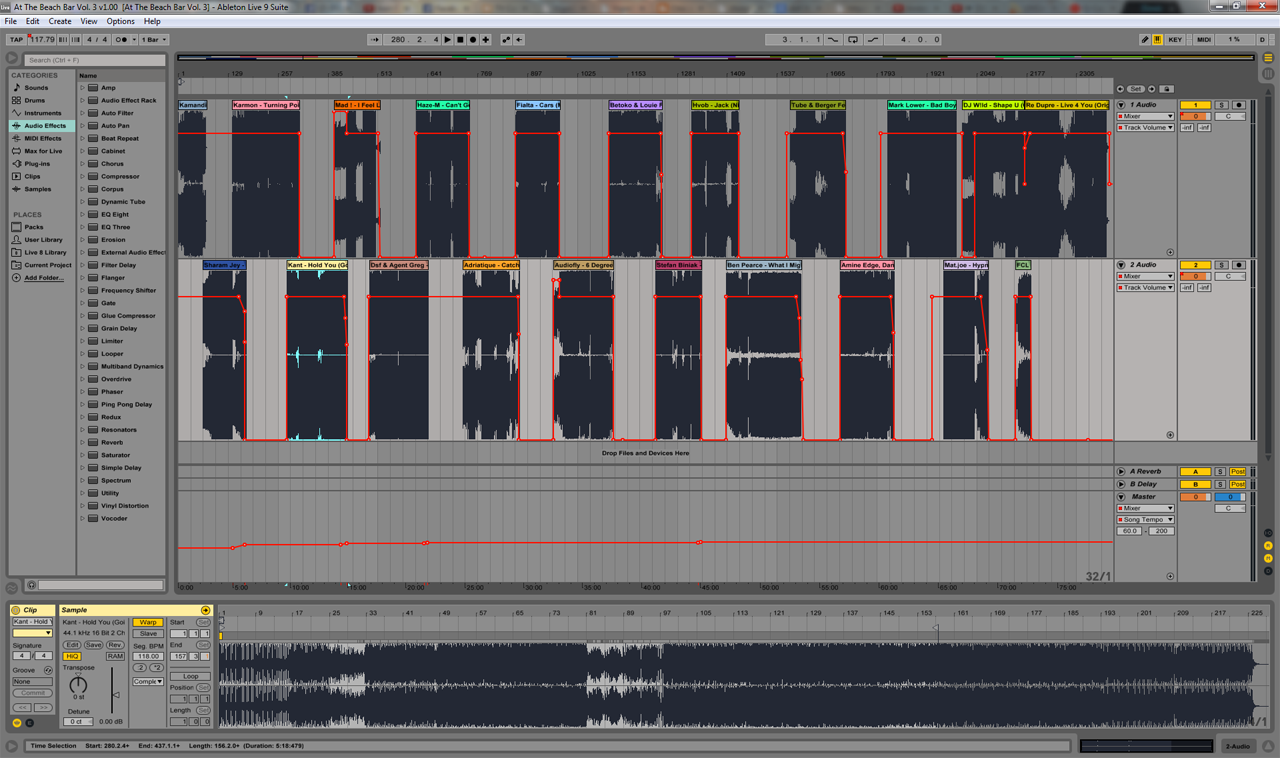Screen dimensions: 1280x758
Task: Open the quantization menu showing 1 Bar
Action: point(155,40)
